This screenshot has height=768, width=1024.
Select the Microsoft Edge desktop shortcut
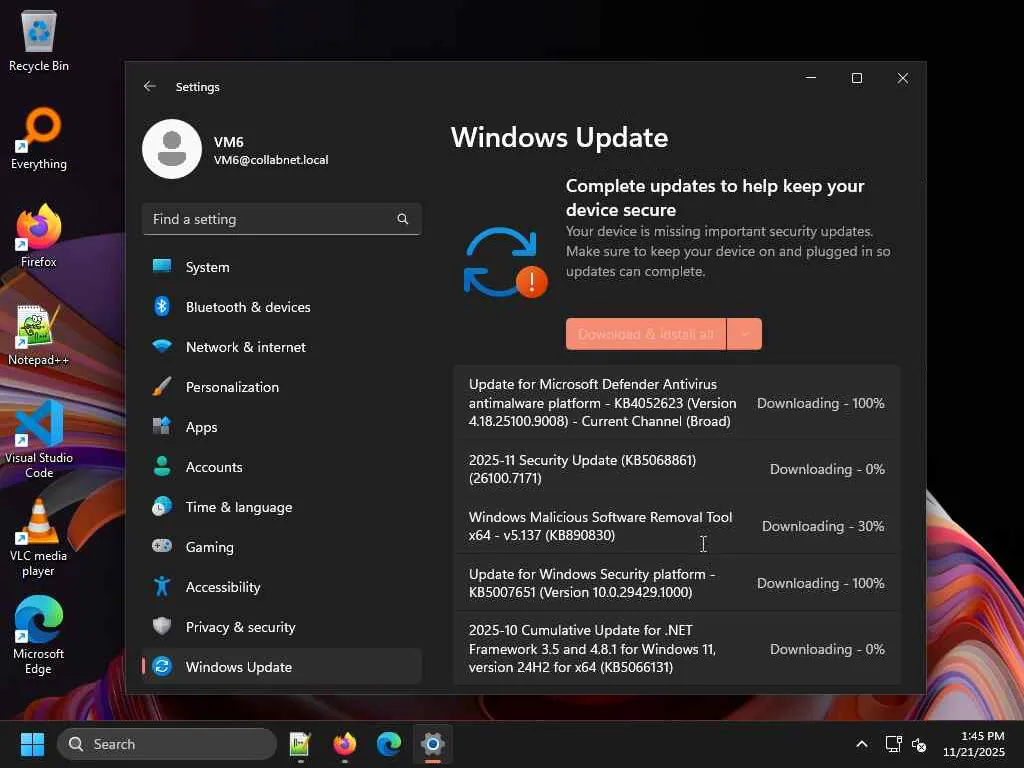click(39, 635)
